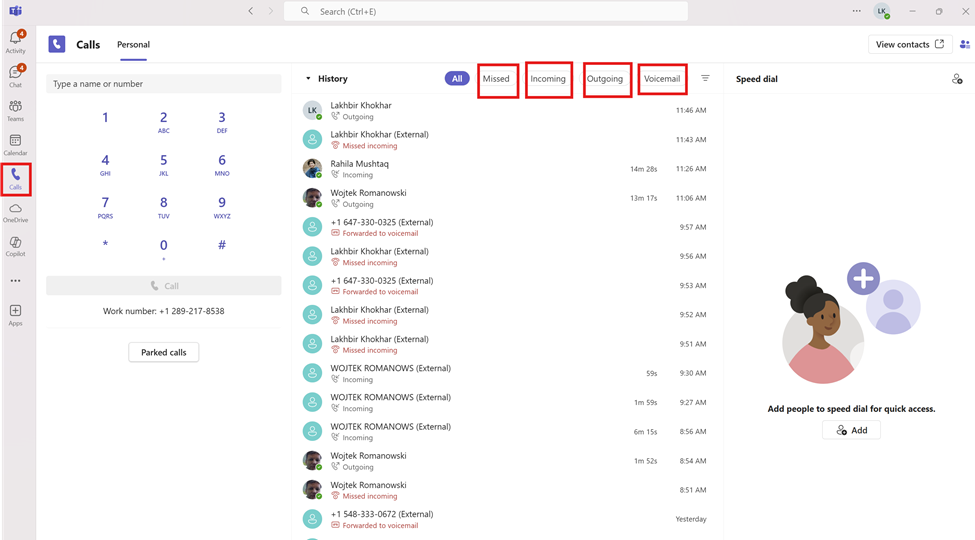Open Chat from the left sidebar

pyautogui.click(x=15, y=76)
